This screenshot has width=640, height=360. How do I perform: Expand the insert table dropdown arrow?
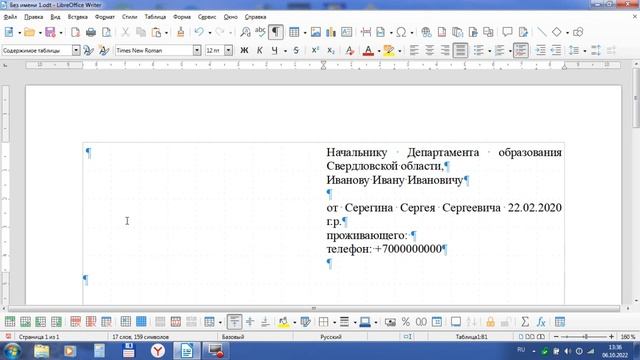click(305, 33)
